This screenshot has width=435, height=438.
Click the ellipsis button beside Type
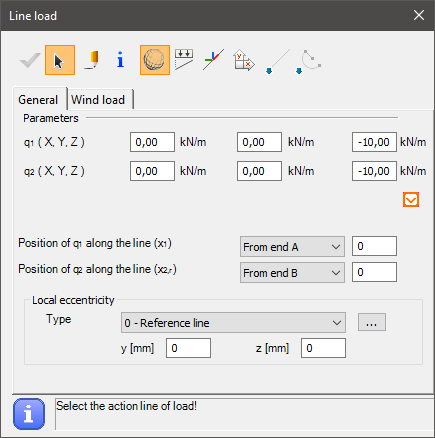372,322
